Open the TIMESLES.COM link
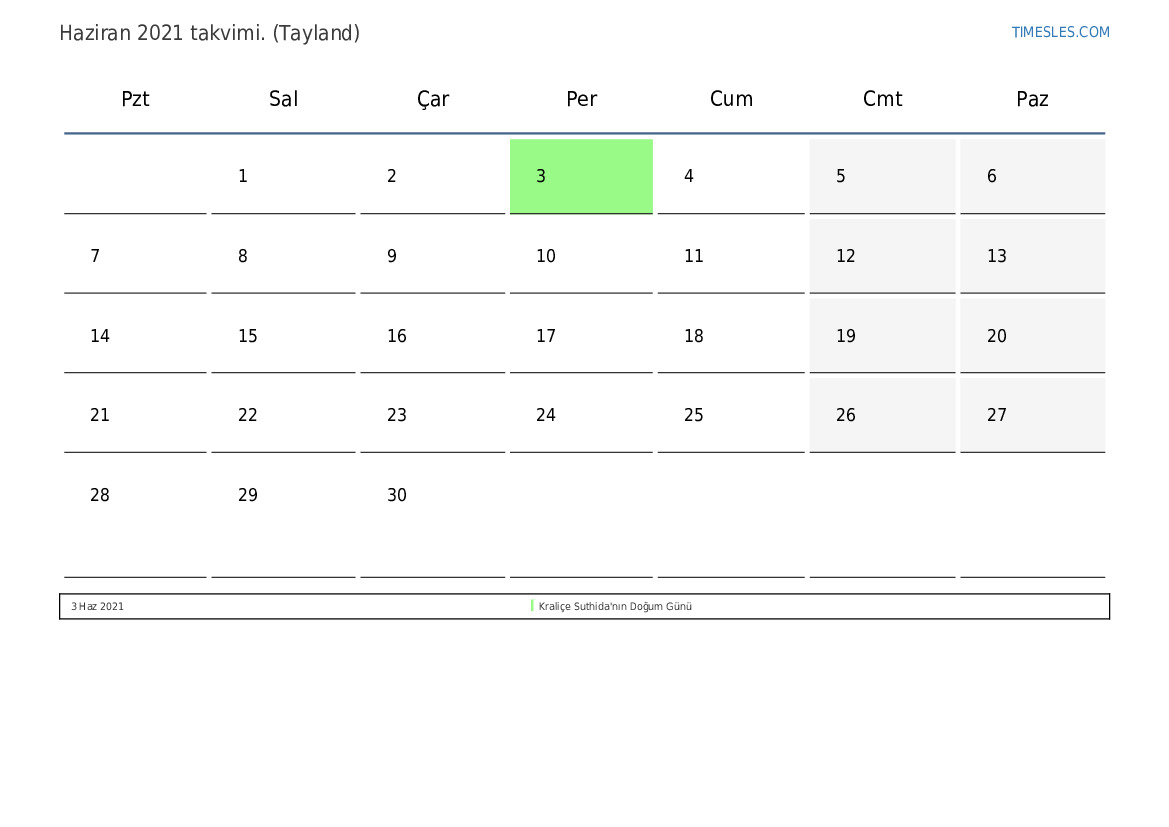The height and width of the screenshot is (827, 1169). click(x=1060, y=32)
